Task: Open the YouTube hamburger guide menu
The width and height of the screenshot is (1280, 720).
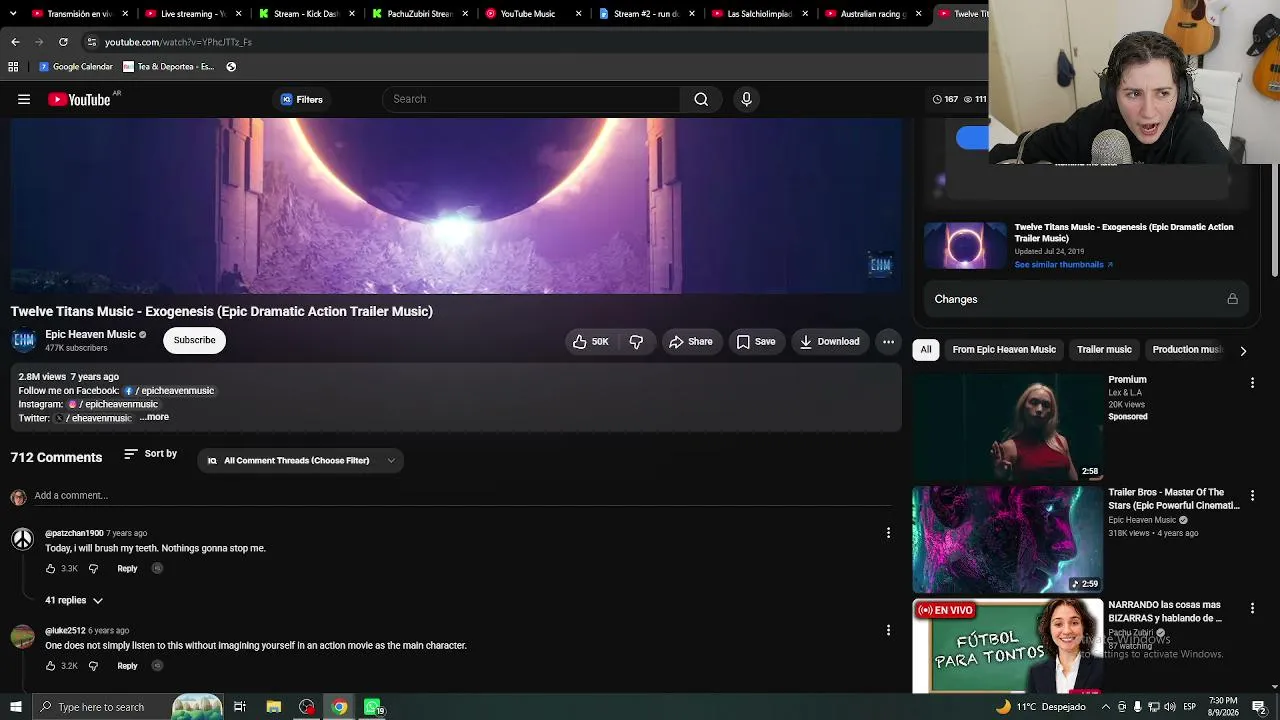Action: 24,99
